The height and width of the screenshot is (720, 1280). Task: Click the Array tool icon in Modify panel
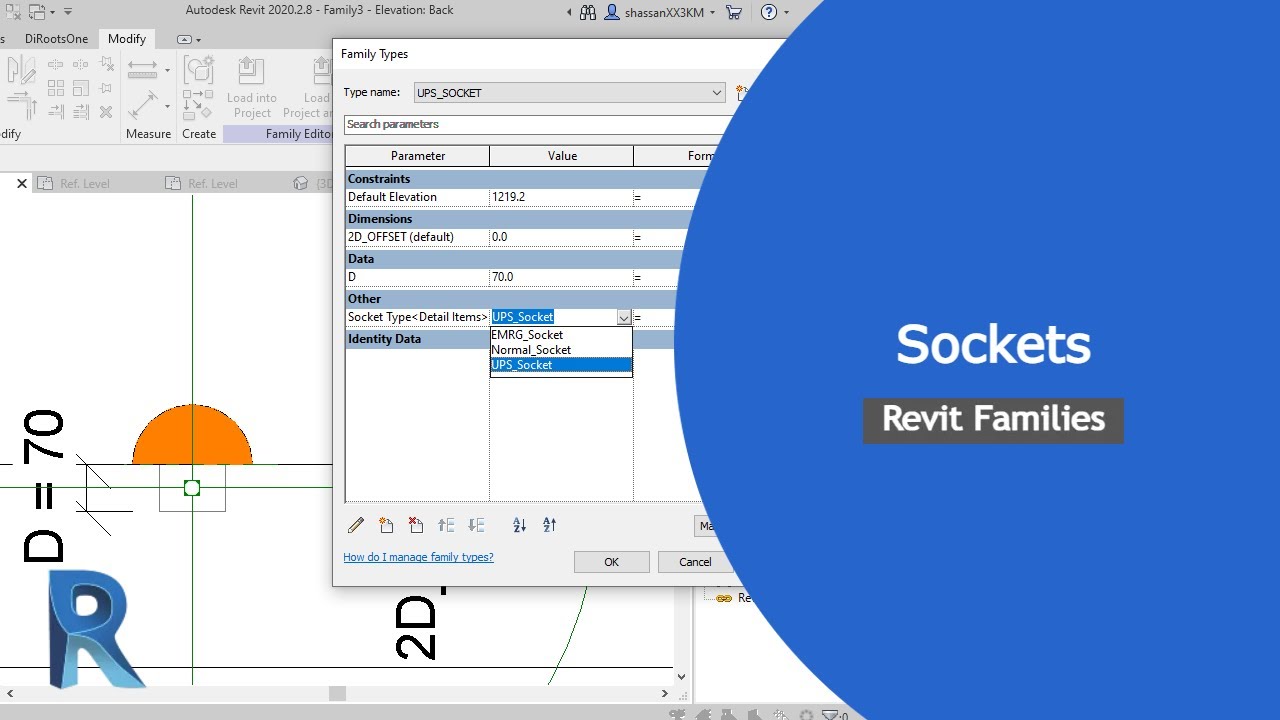56,88
